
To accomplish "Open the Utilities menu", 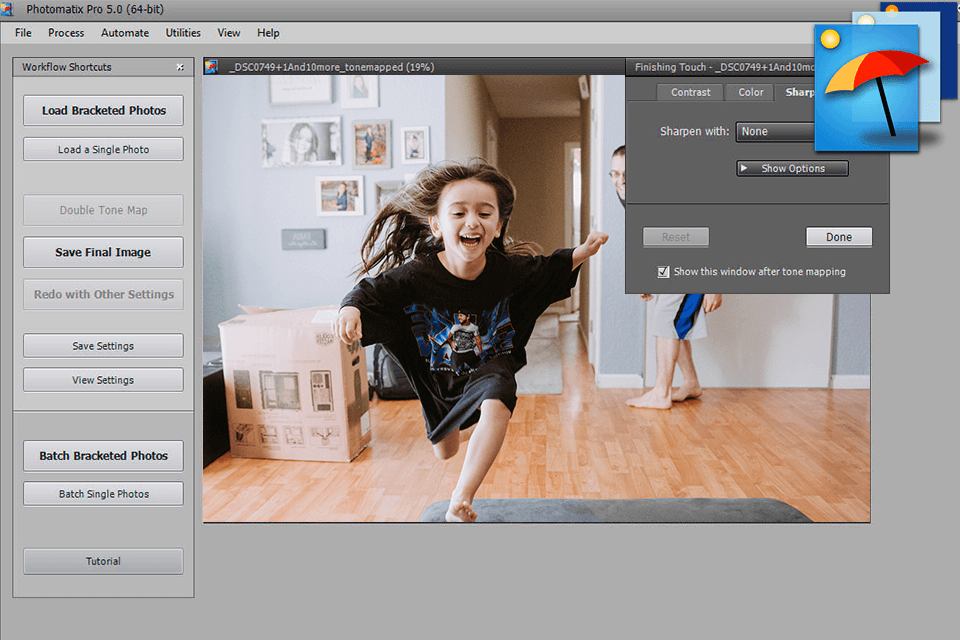I will click(183, 33).
